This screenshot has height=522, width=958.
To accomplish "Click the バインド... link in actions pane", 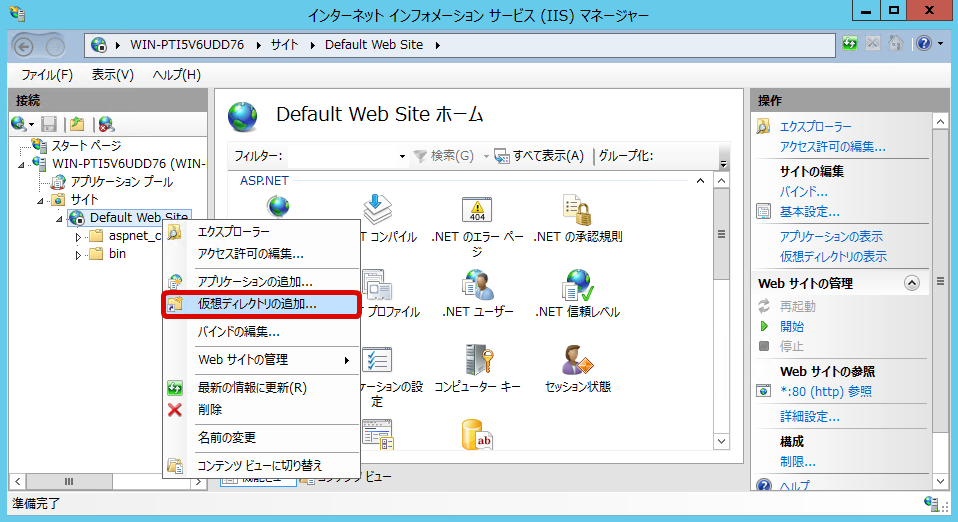I will pyautogui.click(x=803, y=191).
